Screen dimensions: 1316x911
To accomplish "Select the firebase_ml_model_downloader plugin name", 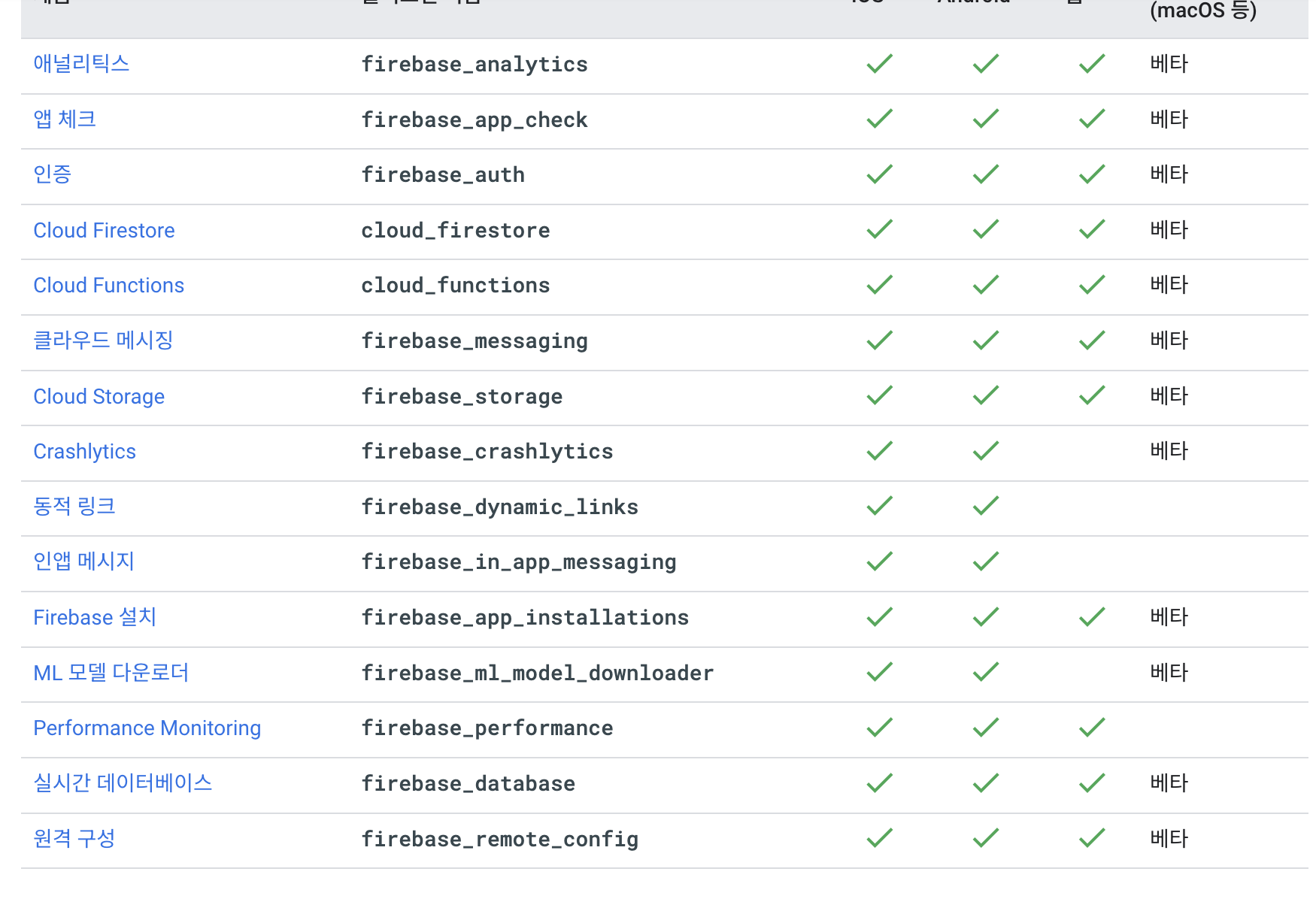I will pyautogui.click(x=538, y=673).
